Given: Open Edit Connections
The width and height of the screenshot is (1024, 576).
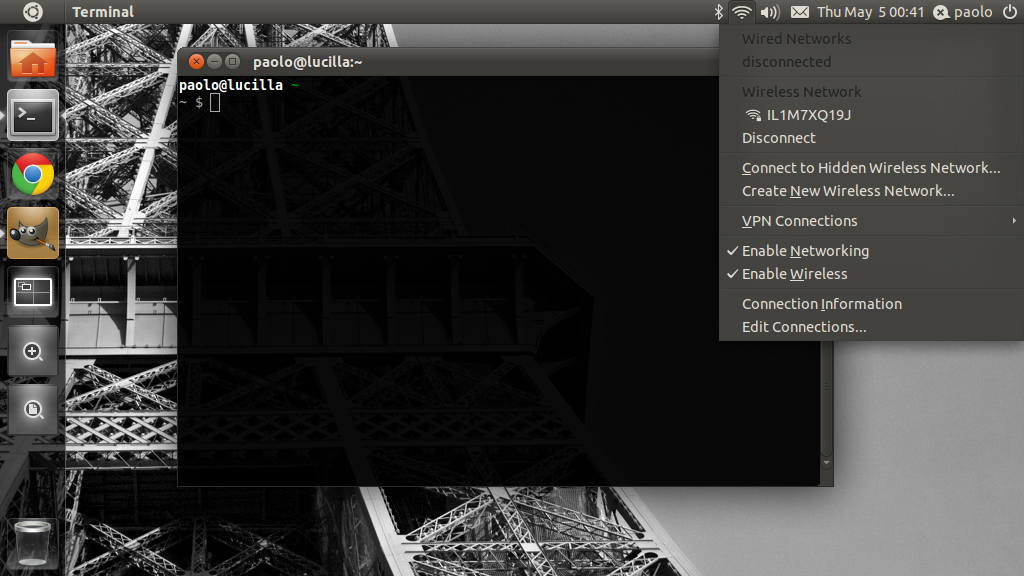Looking at the screenshot, I should click(x=871, y=327).
